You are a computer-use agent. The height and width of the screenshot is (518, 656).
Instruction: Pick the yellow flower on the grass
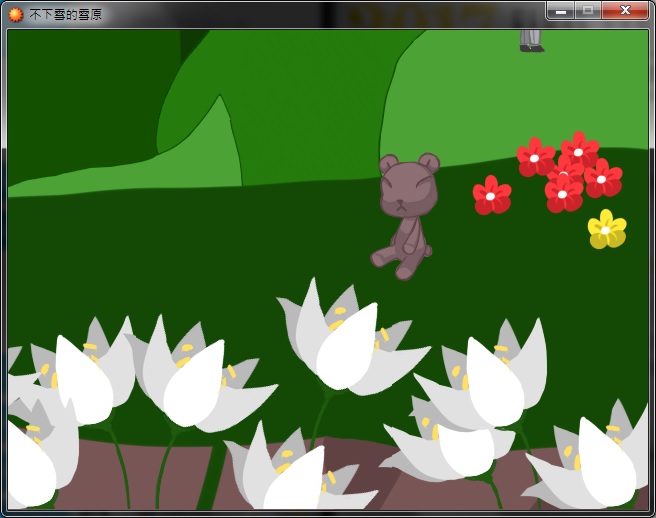click(607, 229)
